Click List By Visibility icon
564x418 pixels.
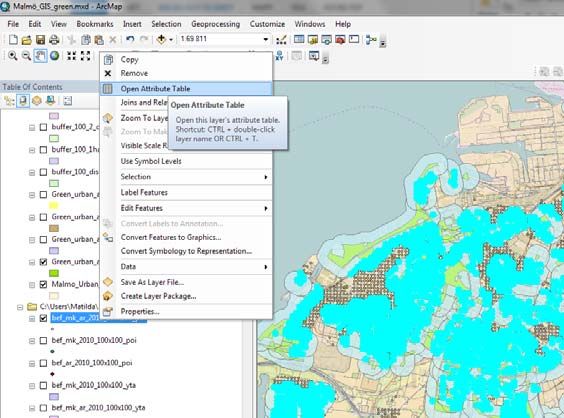[37, 101]
